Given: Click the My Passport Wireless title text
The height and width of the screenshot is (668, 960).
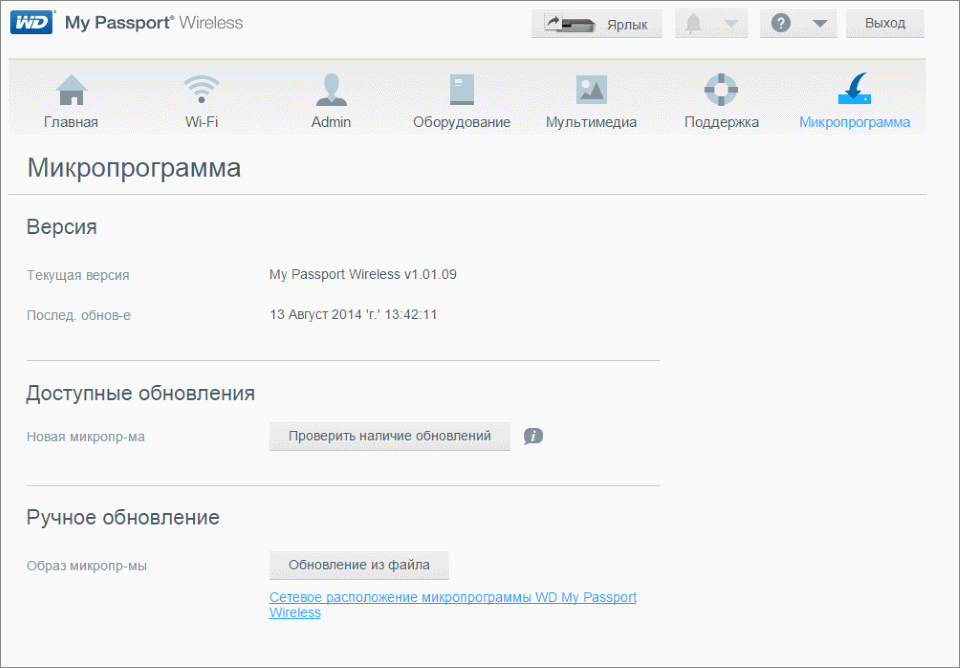Looking at the screenshot, I should (153, 22).
